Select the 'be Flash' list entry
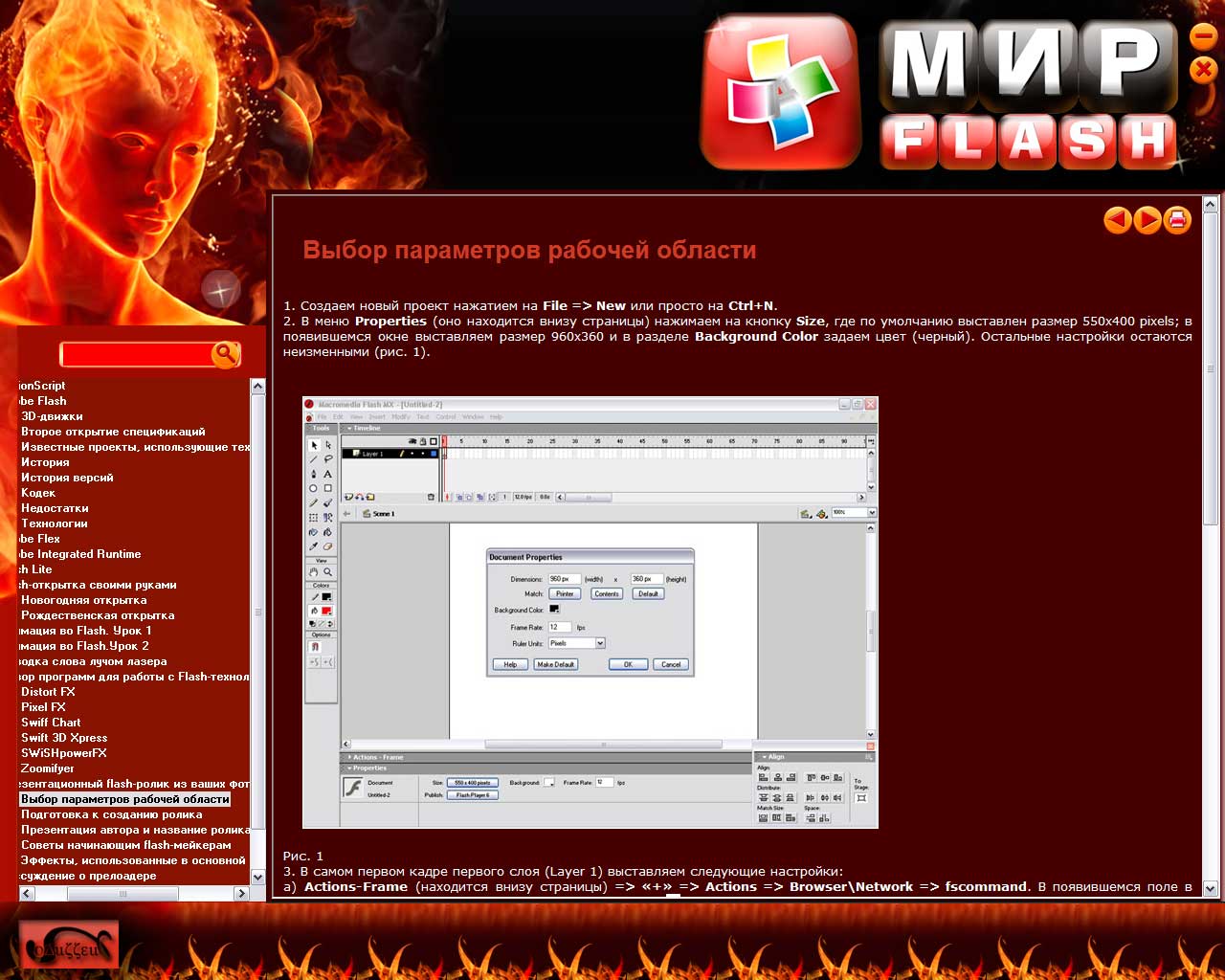This screenshot has height=980, width=1225. point(43,401)
